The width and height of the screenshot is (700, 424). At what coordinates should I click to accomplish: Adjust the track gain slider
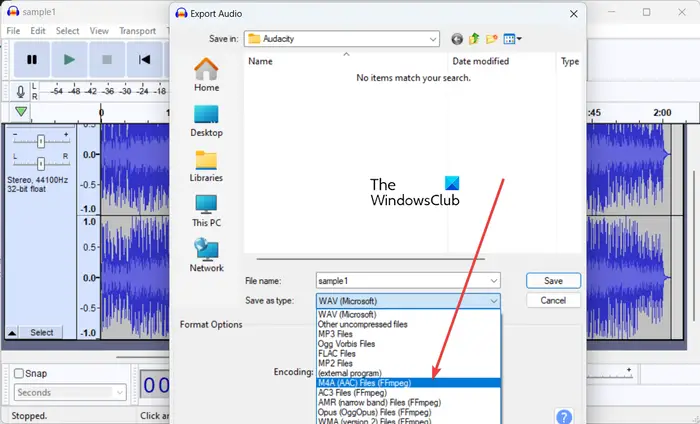pos(41,141)
